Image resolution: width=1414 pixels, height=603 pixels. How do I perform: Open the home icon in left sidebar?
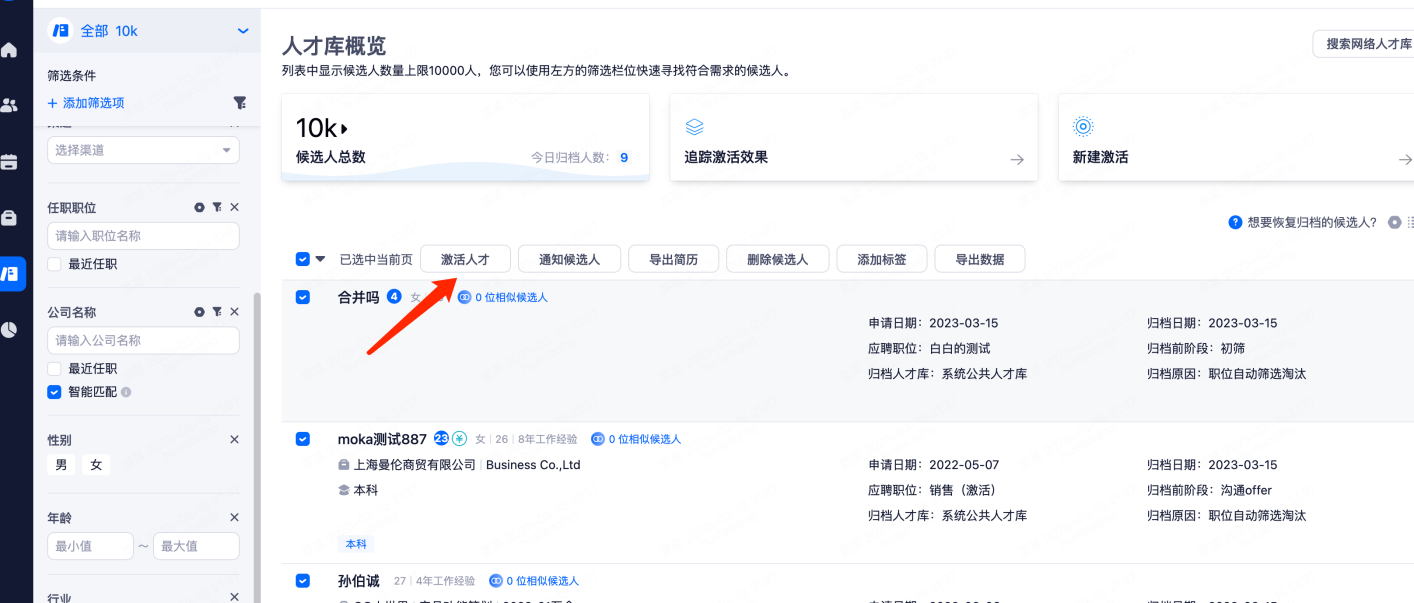point(10,50)
